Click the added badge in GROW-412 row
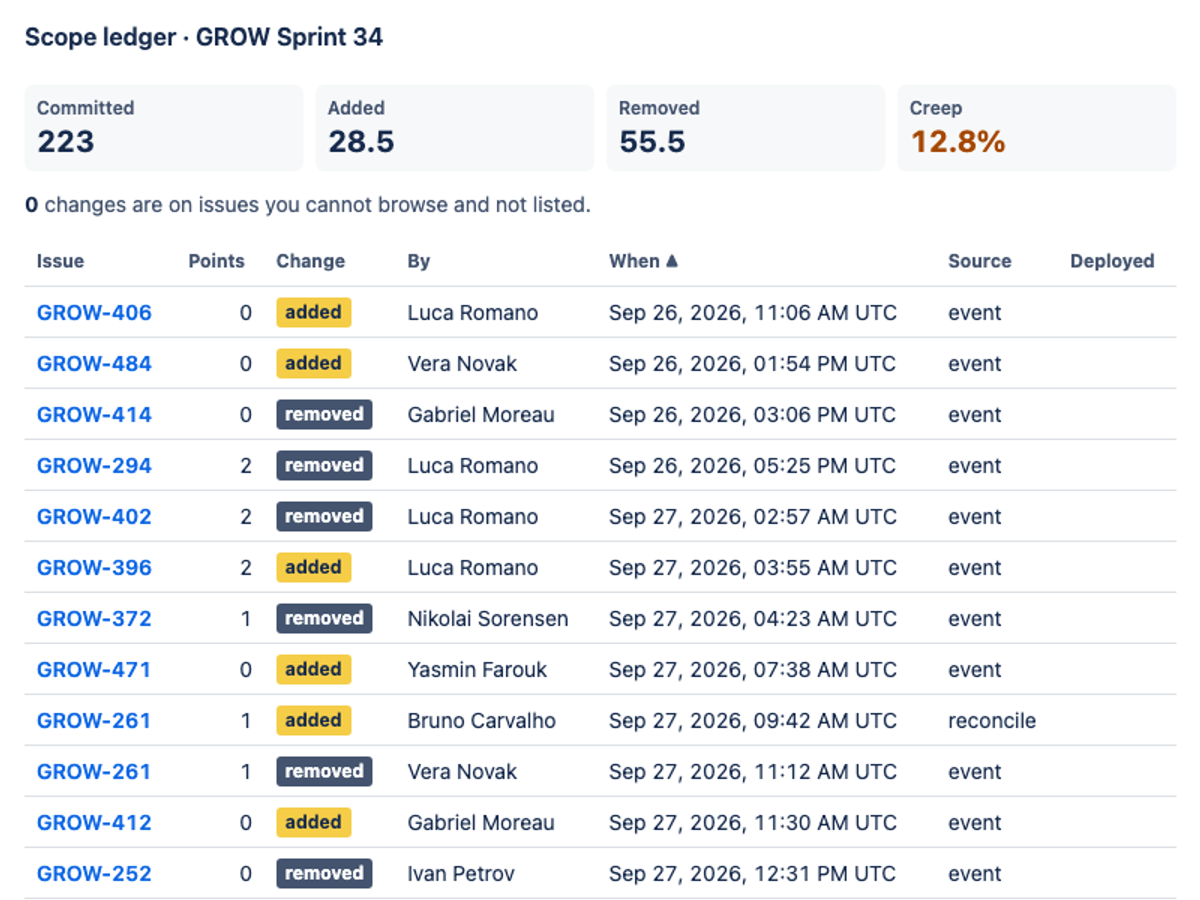Image resolution: width=1200 pixels, height=900 pixels. click(x=314, y=823)
